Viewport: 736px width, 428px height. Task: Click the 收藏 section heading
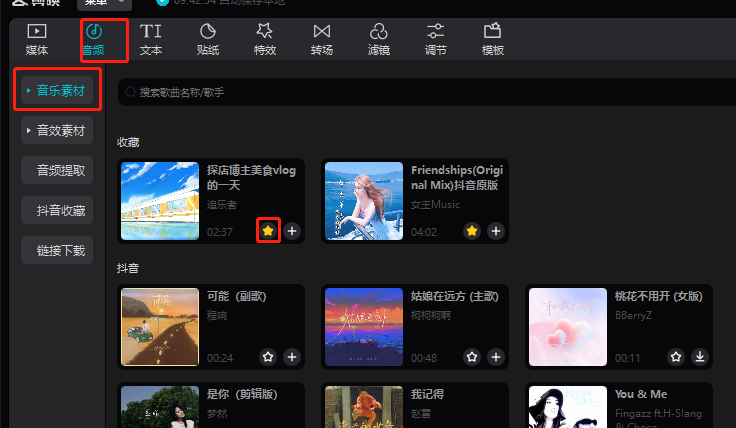(x=128, y=142)
